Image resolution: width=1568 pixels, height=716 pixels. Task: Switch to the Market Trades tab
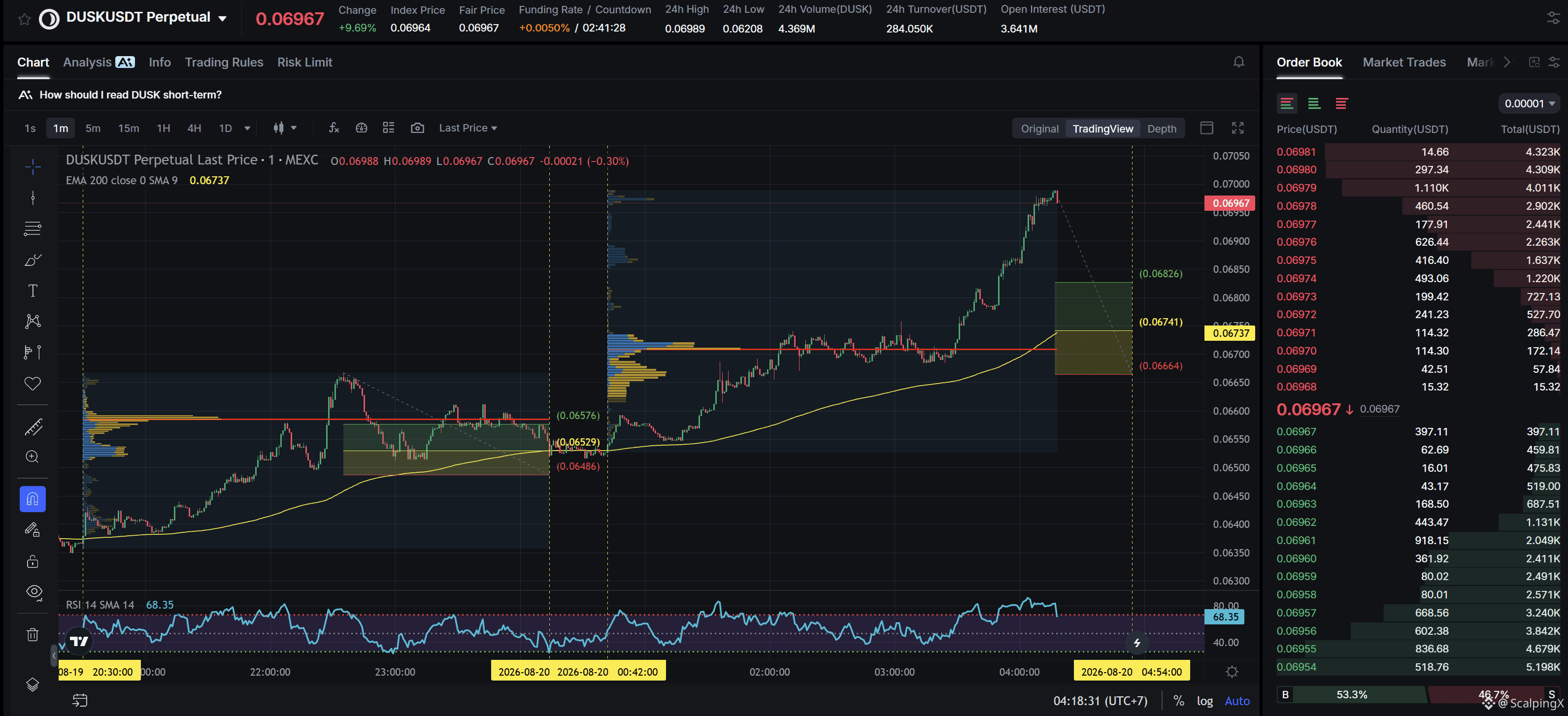pyautogui.click(x=1403, y=62)
